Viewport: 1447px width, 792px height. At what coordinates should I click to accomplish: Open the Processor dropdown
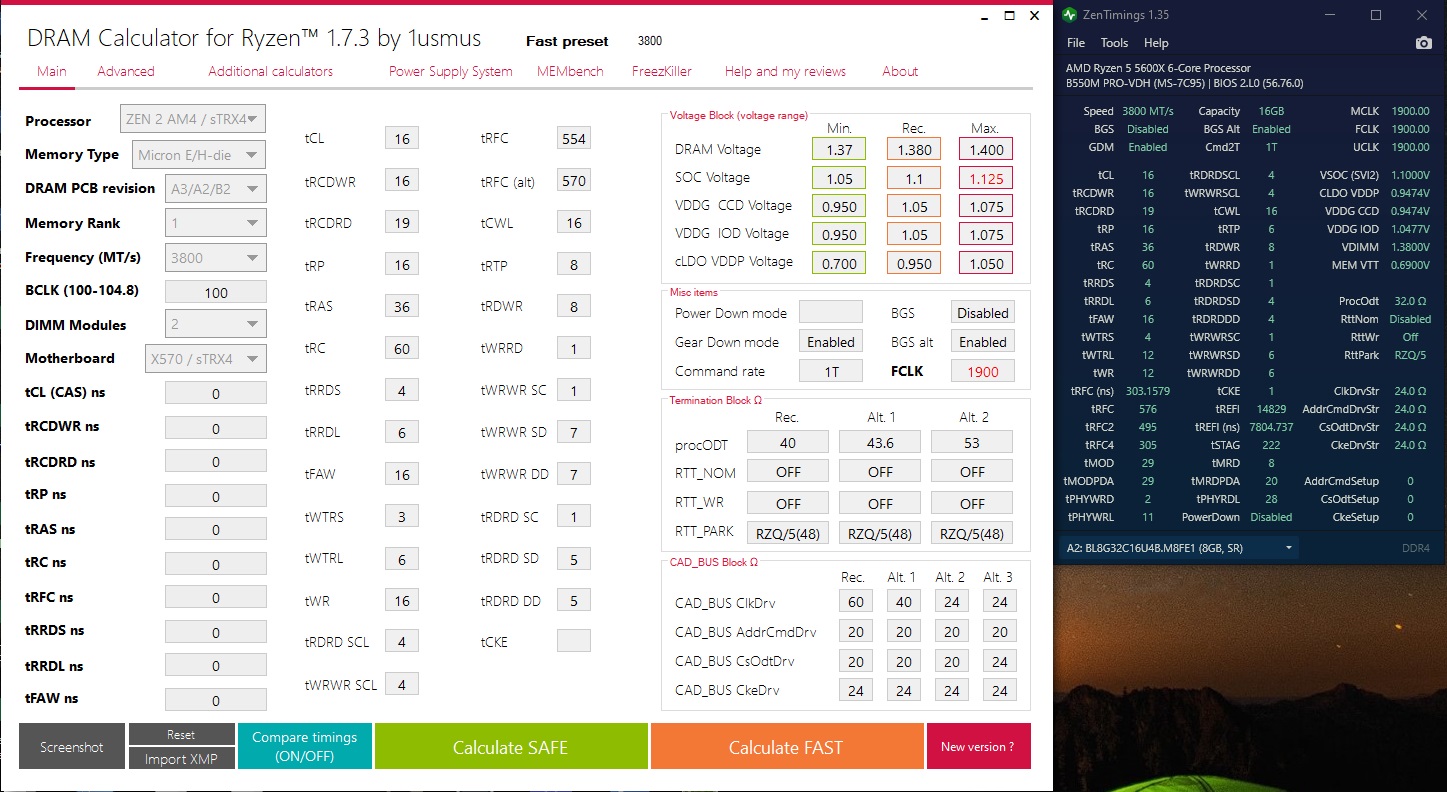193,120
